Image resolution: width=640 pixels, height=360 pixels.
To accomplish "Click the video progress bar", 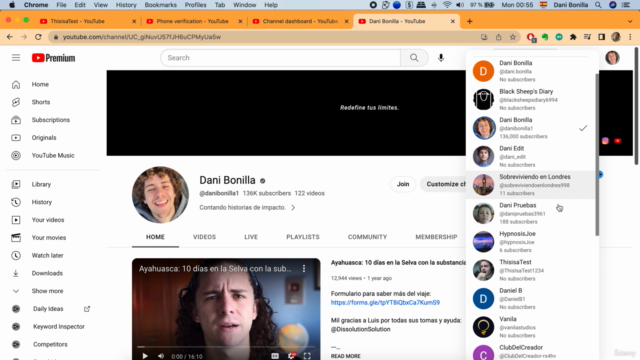I will tap(226, 347).
